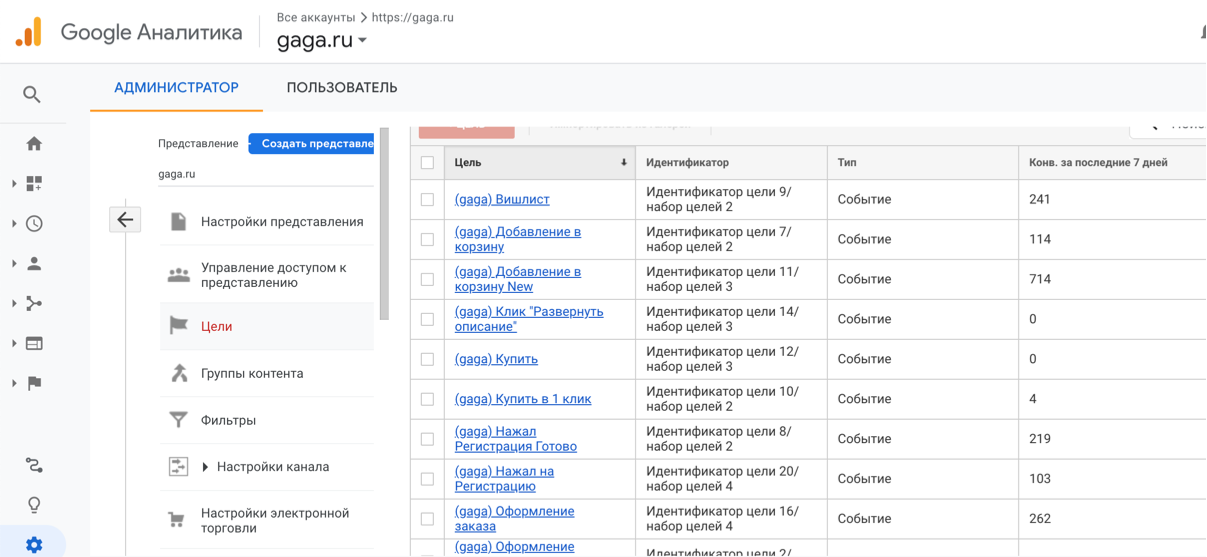Expand the Acquisition section arrow in sidebar

click(14, 304)
